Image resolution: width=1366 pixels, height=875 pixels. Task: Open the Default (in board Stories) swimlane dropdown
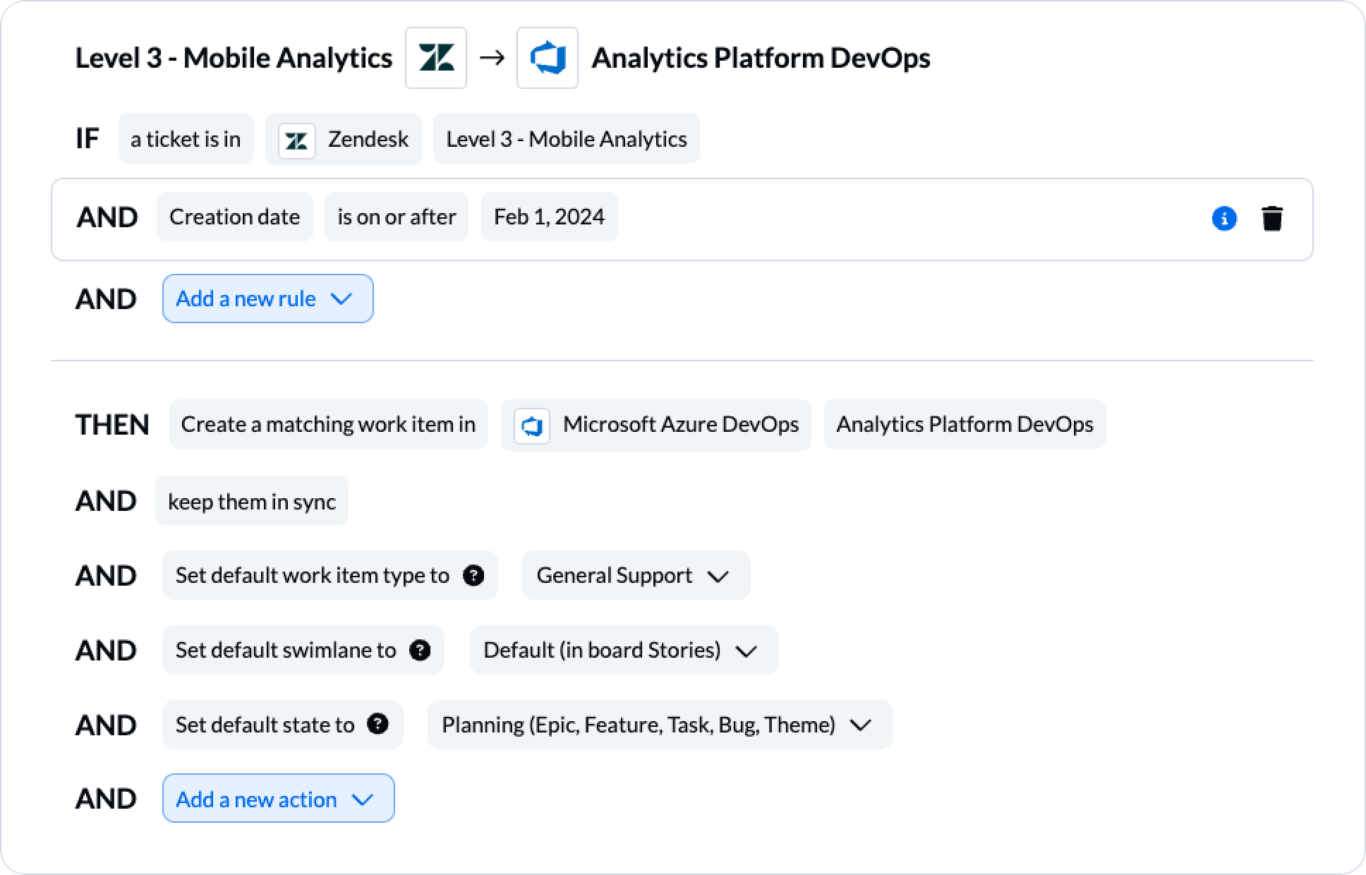click(623, 650)
